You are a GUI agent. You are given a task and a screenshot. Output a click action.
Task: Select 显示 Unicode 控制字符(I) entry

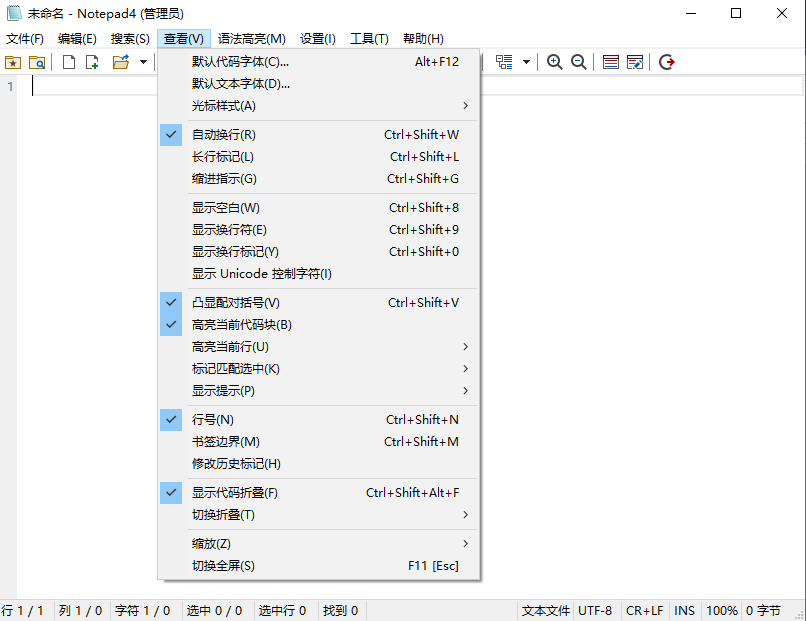tap(319, 274)
